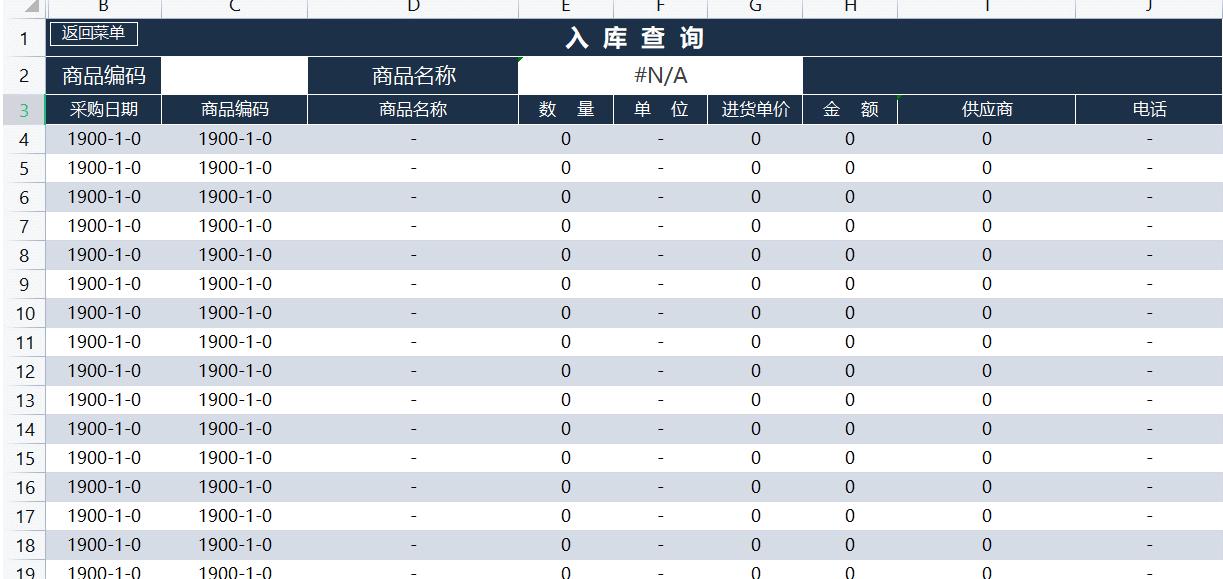
Task: Select row number 3 heading
Action: [x=24, y=110]
